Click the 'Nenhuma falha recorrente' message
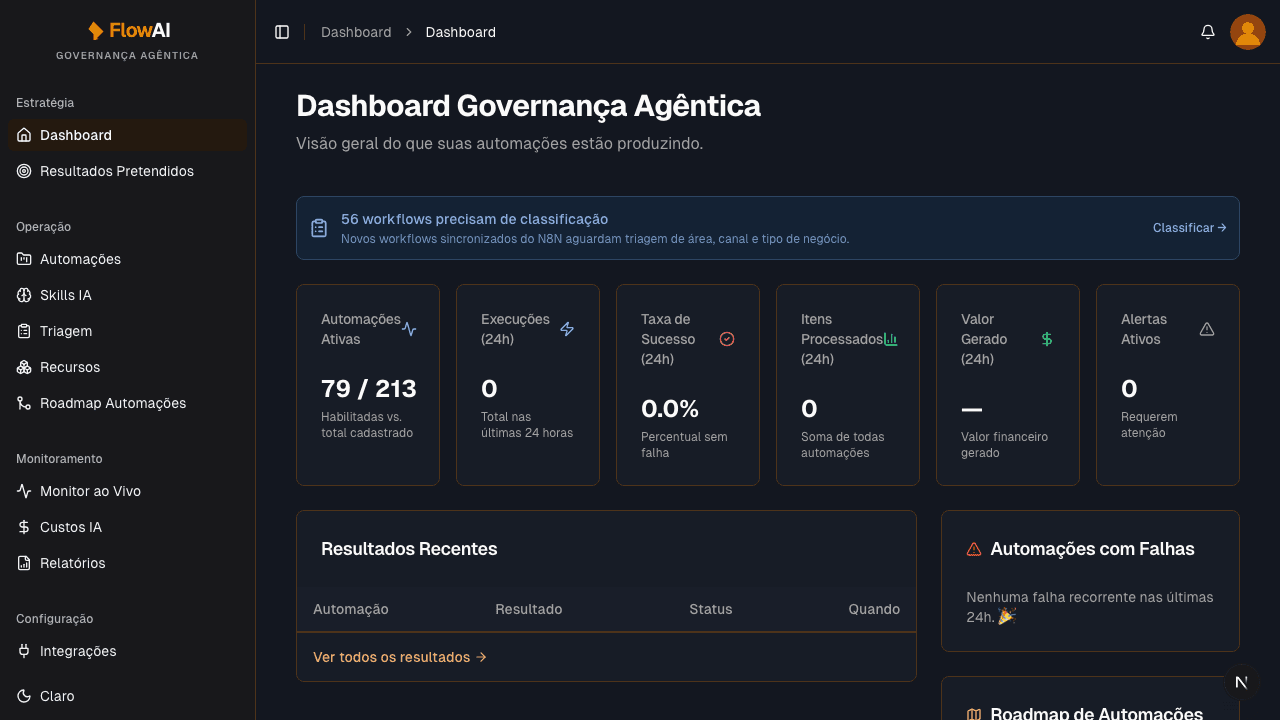1280x720 pixels. pos(1090,607)
